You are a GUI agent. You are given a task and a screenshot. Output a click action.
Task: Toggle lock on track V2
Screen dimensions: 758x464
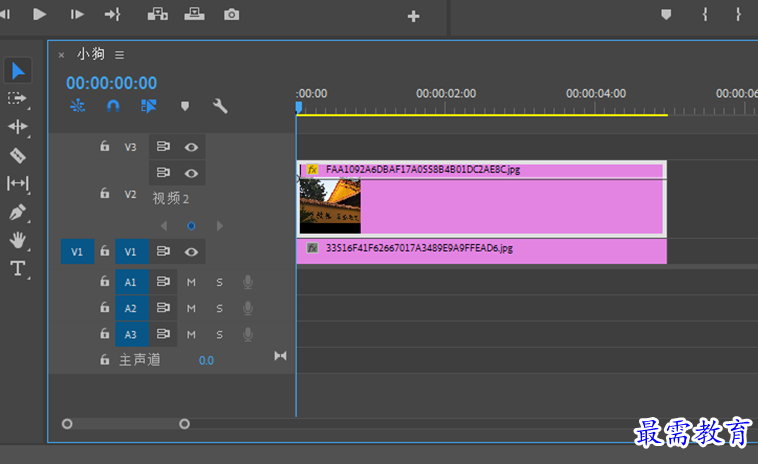click(104, 193)
